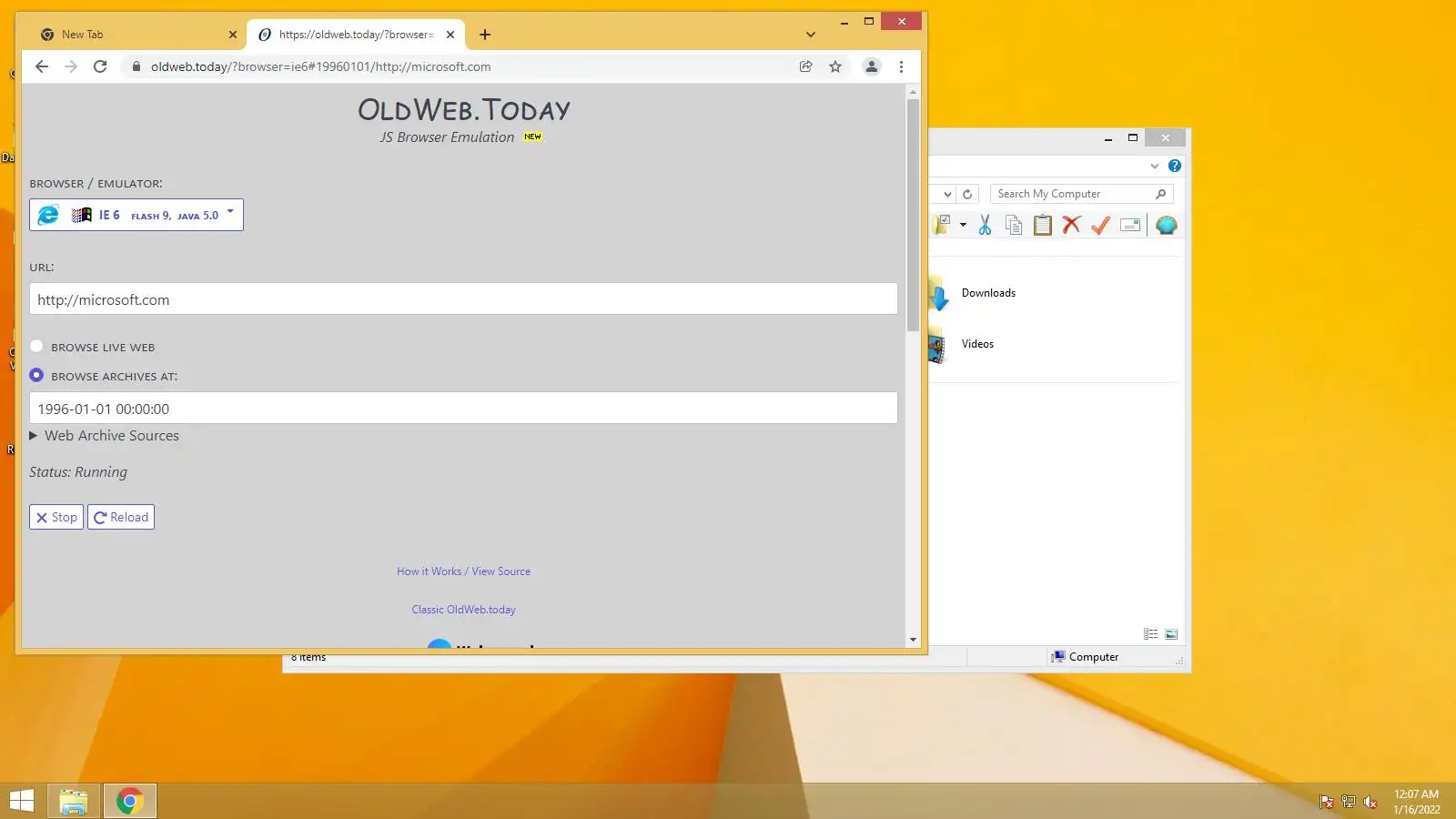Open the How it Works / View Source link
The width and height of the screenshot is (1456, 819).
point(463,571)
